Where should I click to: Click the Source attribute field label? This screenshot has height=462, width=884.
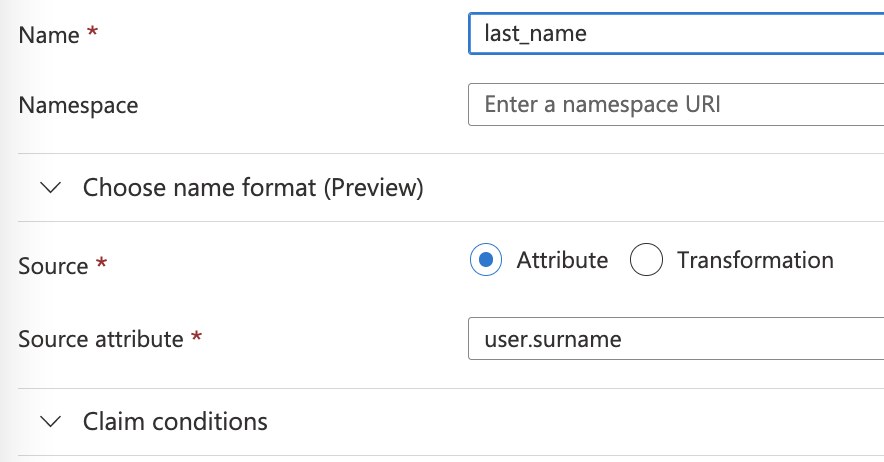pyautogui.click(x=100, y=339)
